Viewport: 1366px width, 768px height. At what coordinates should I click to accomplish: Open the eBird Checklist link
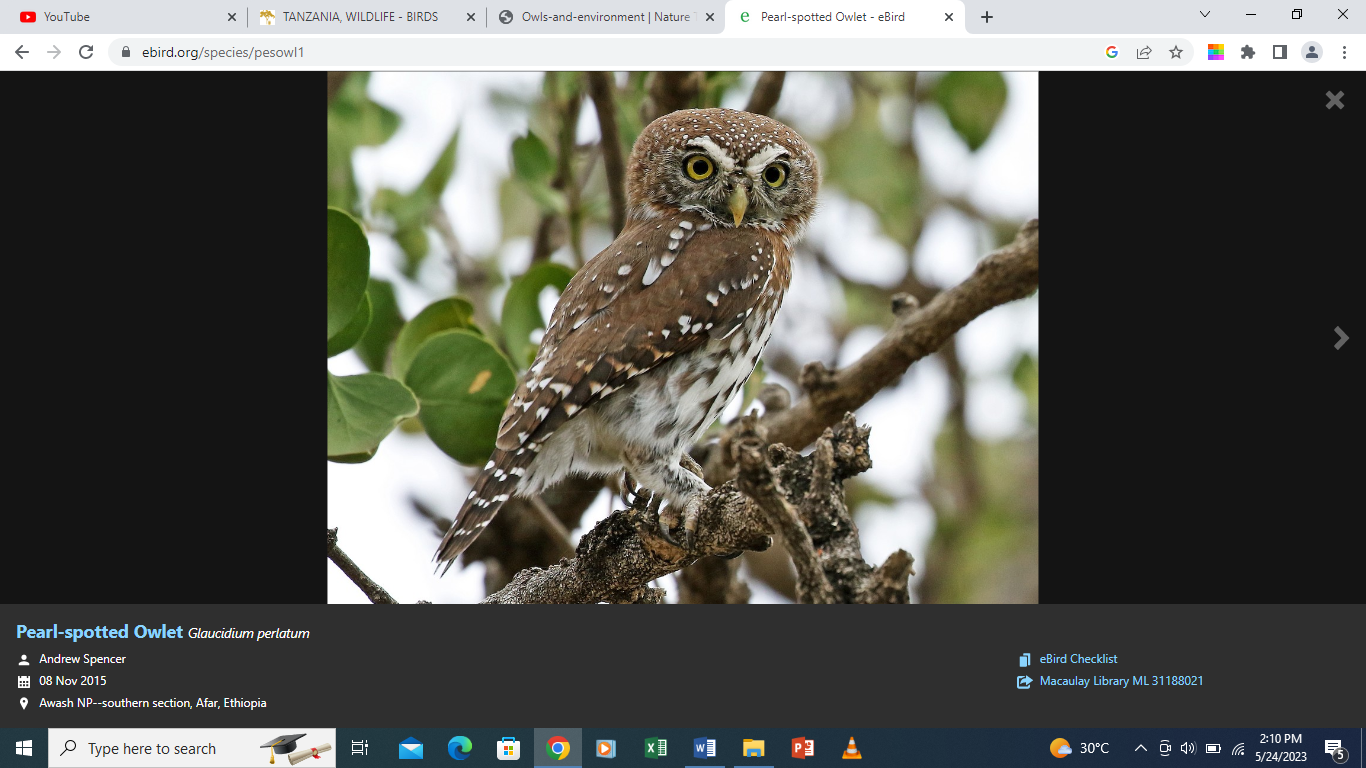pos(1078,659)
